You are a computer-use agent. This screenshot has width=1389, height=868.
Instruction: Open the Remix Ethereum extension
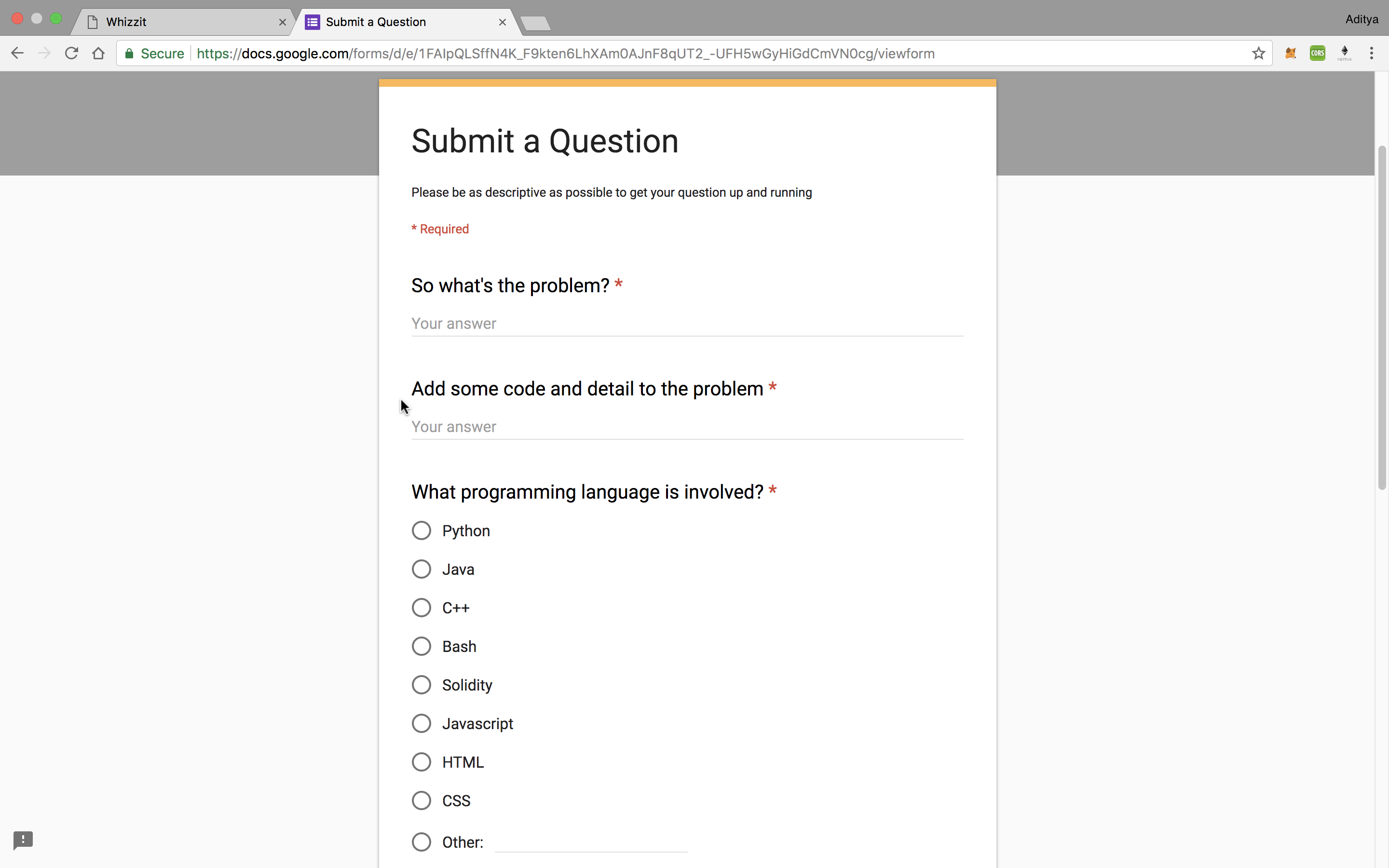pos(1344,53)
